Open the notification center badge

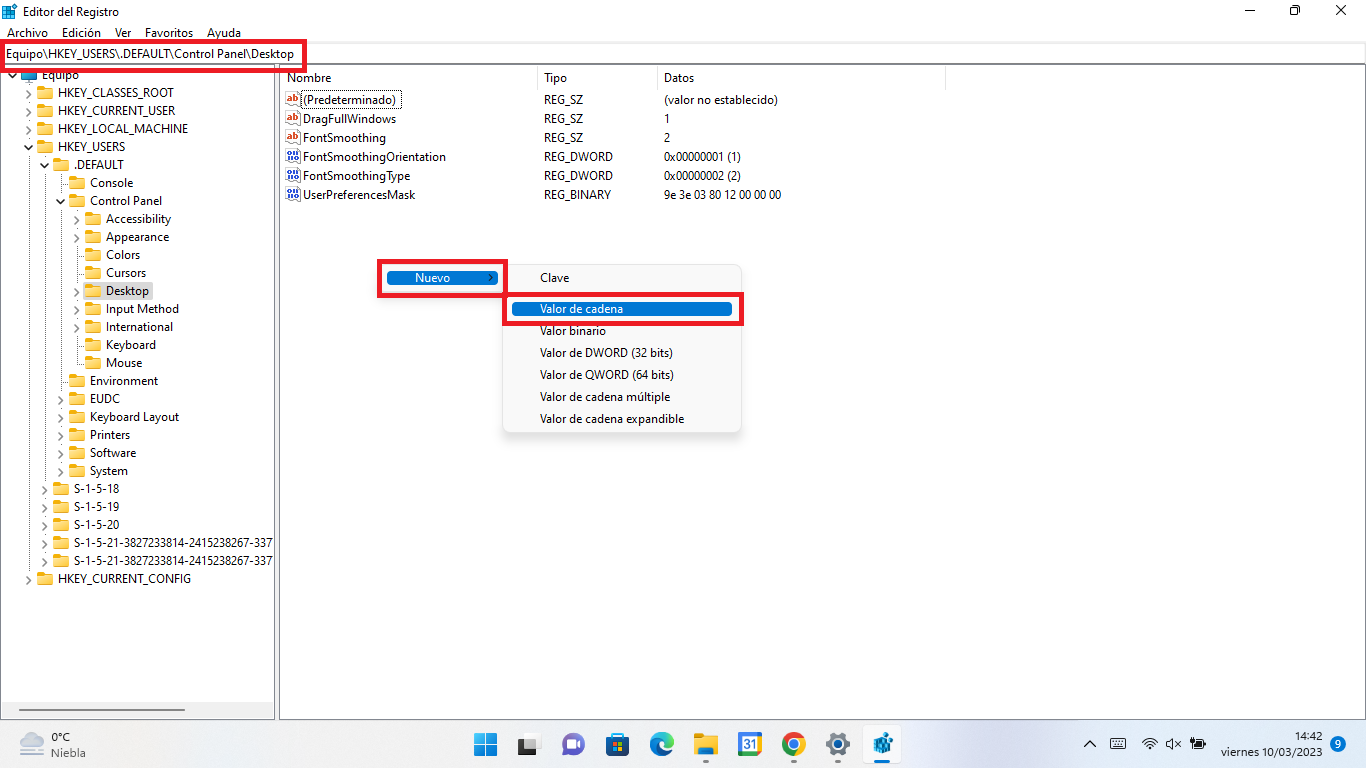pyautogui.click(x=1338, y=744)
